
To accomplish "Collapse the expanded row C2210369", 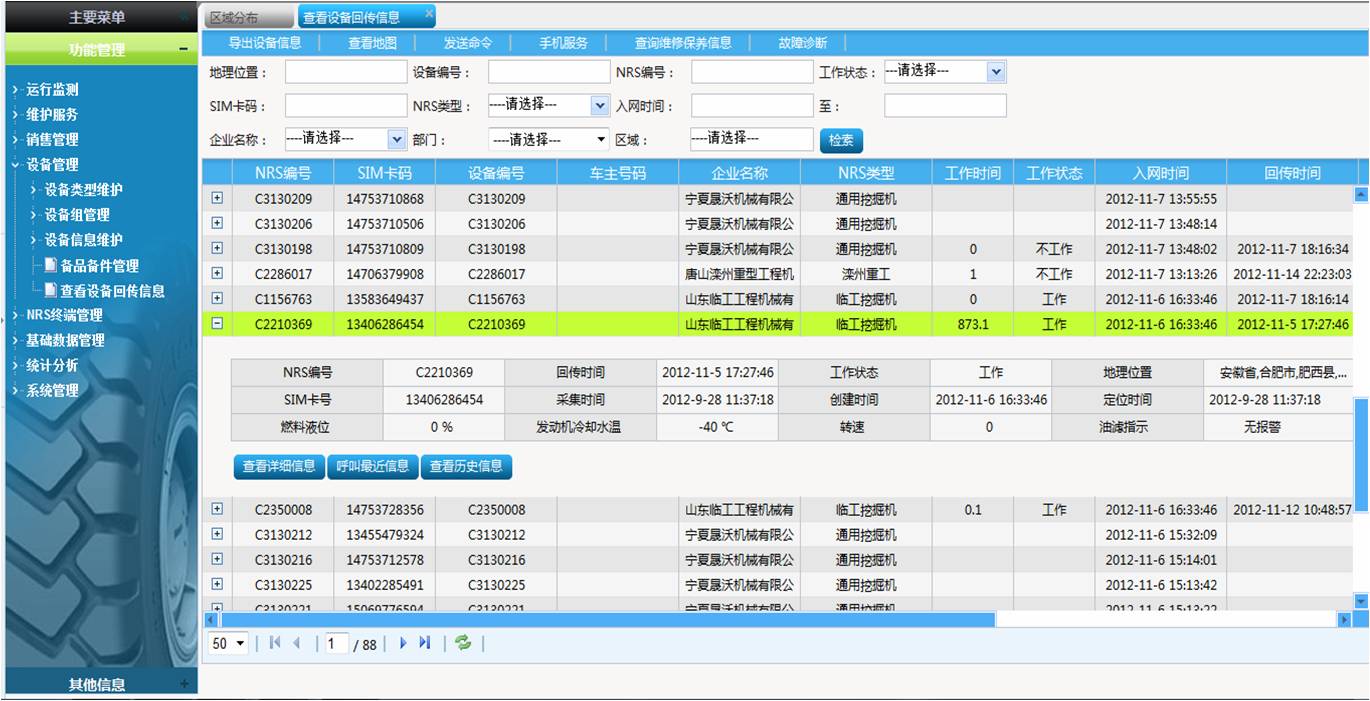I will pos(217,323).
